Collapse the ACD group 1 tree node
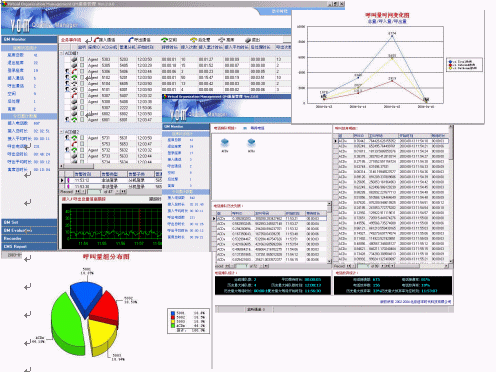496x372 pixels. [x=62, y=53]
